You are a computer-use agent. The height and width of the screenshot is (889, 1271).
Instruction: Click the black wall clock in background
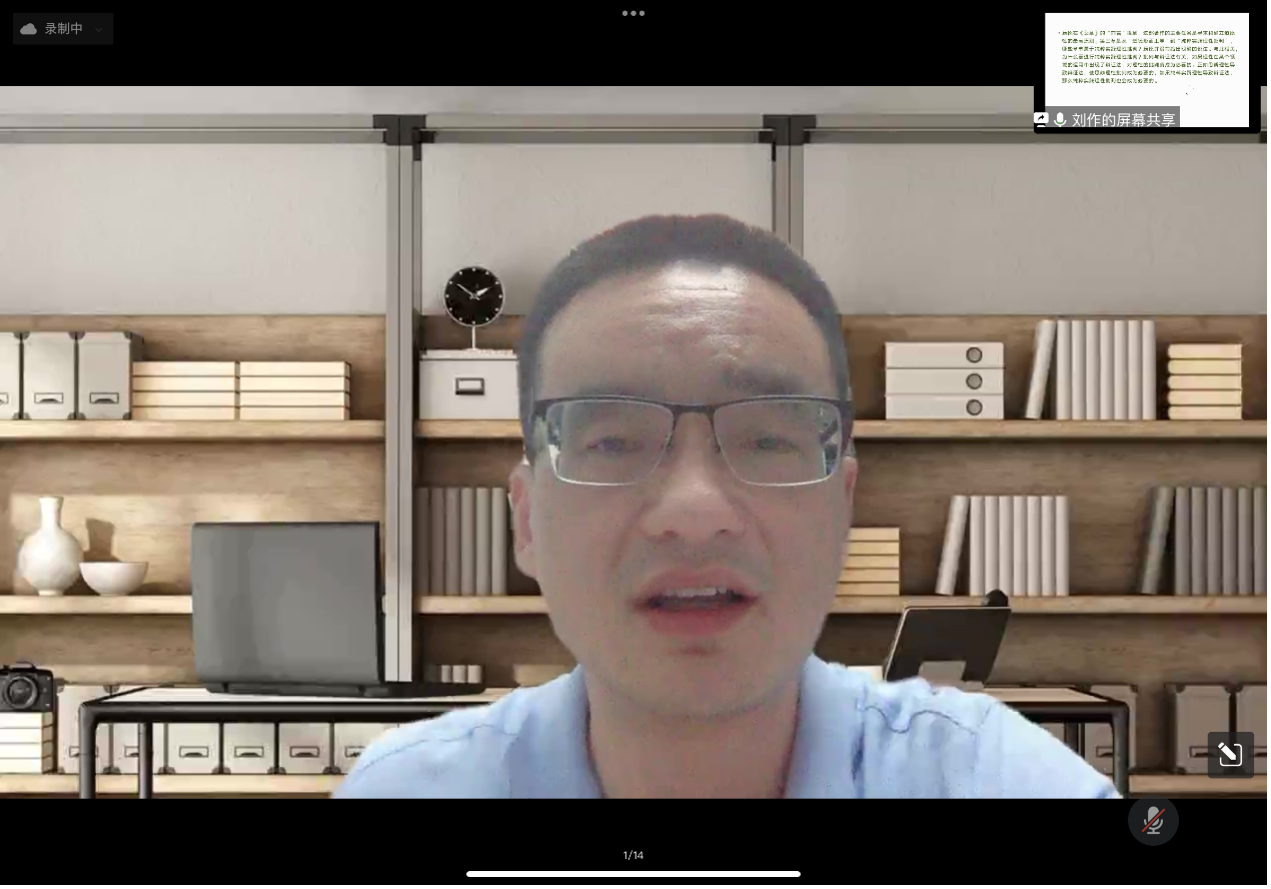click(474, 295)
